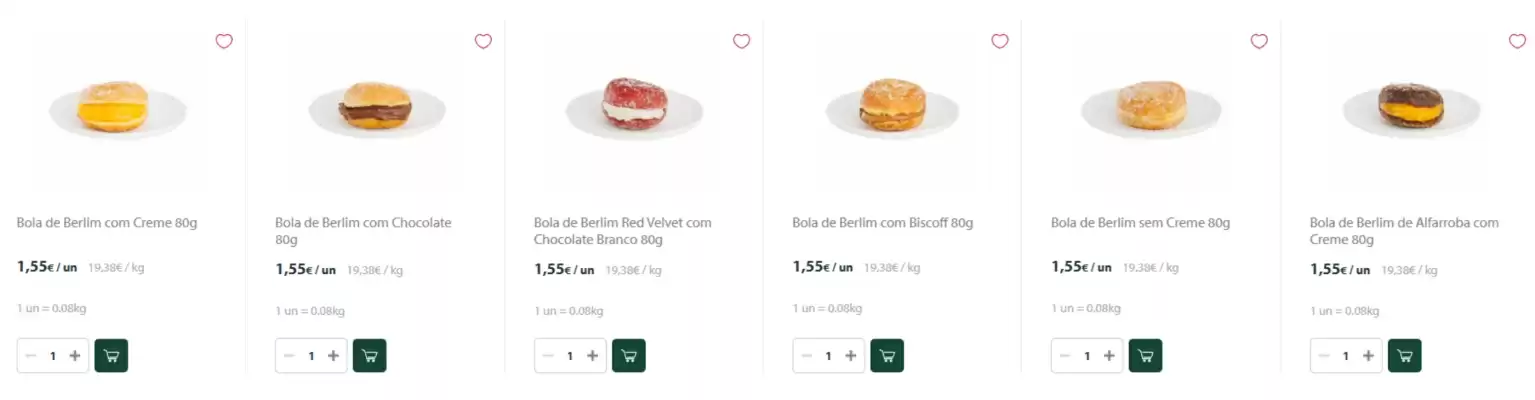
Task: Decrease quantity of Bola de Berlim com Chocolate
Action: point(289,356)
